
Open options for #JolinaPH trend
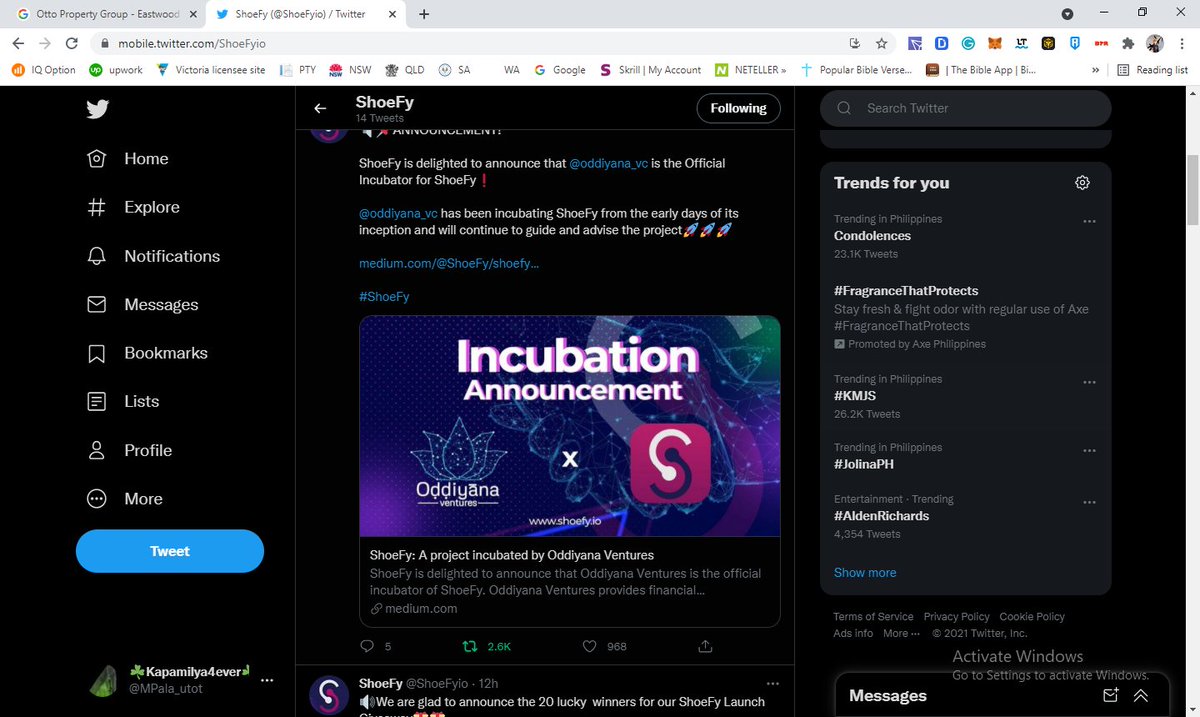[x=1089, y=450]
